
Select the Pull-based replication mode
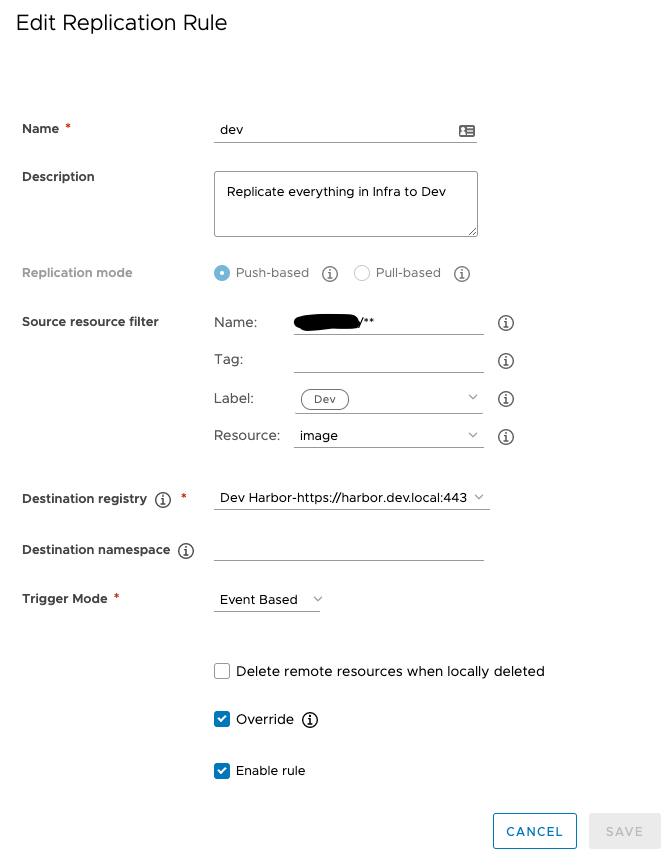pyautogui.click(x=361, y=273)
